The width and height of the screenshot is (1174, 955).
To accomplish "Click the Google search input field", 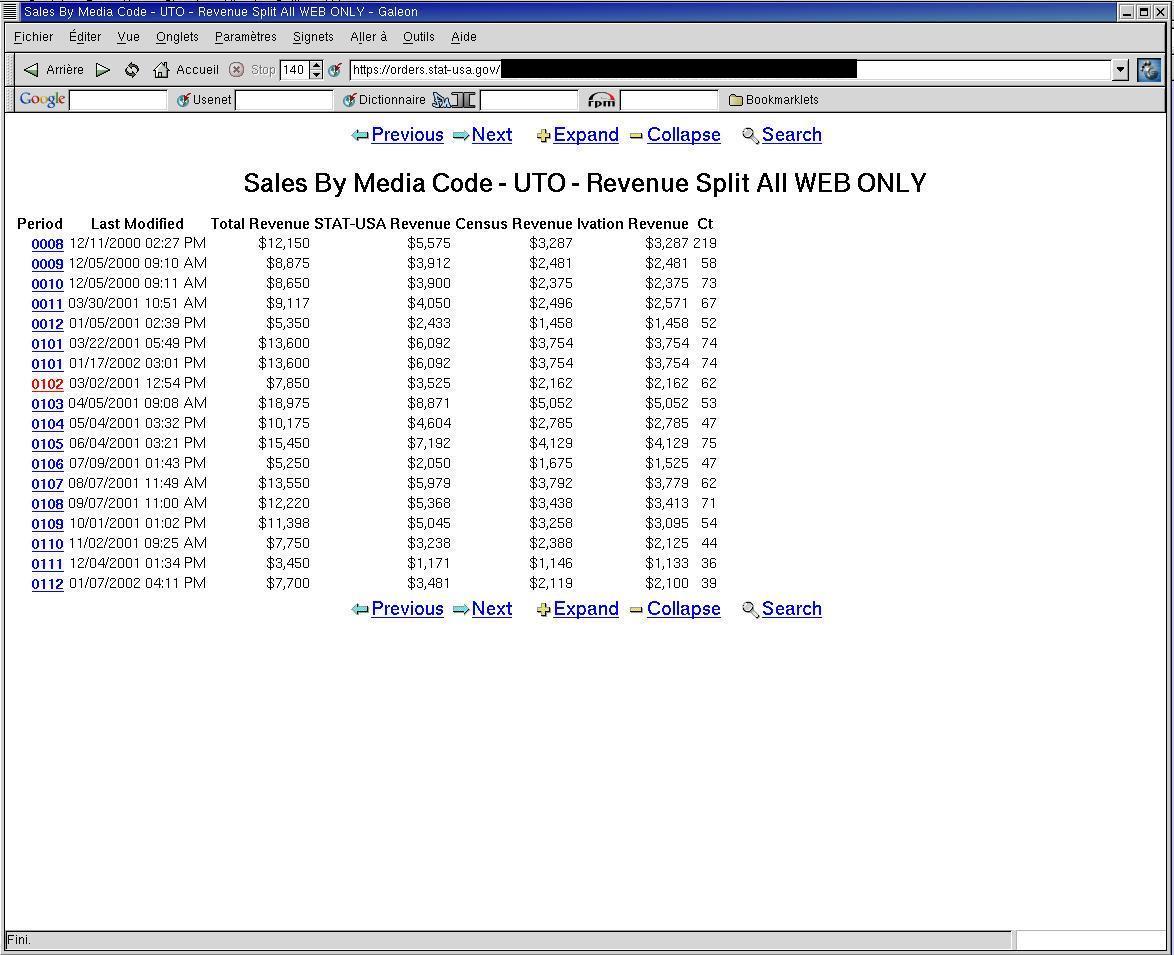I will pos(118,100).
